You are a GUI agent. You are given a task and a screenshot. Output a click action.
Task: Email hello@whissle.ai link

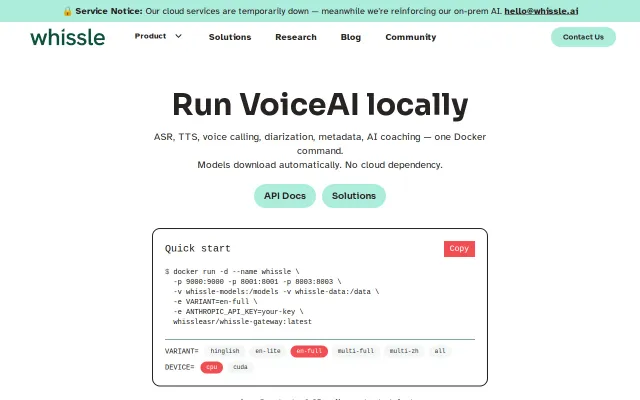pos(541,11)
